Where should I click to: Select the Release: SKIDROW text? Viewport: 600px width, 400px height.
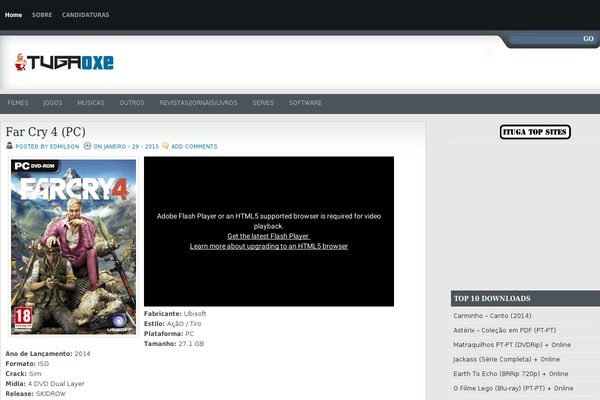point(36,394)
